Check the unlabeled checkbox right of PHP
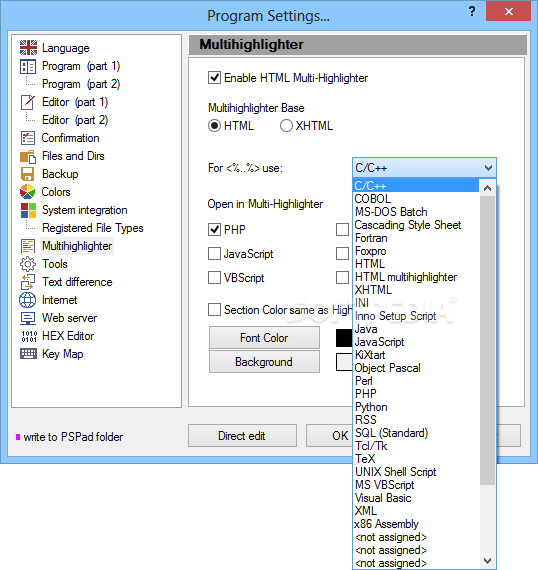Screen dimensions: 538x570 342,230
